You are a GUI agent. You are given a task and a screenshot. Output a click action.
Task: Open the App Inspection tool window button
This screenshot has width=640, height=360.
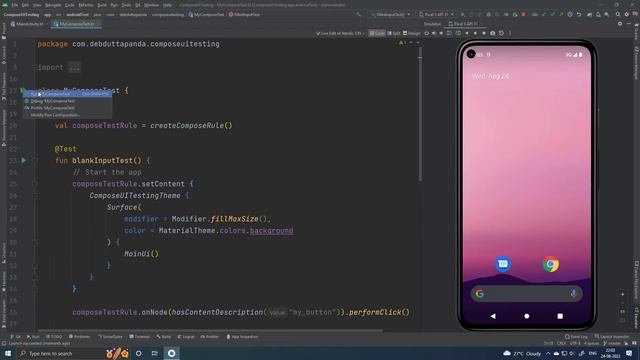click(x=242, y=337)
